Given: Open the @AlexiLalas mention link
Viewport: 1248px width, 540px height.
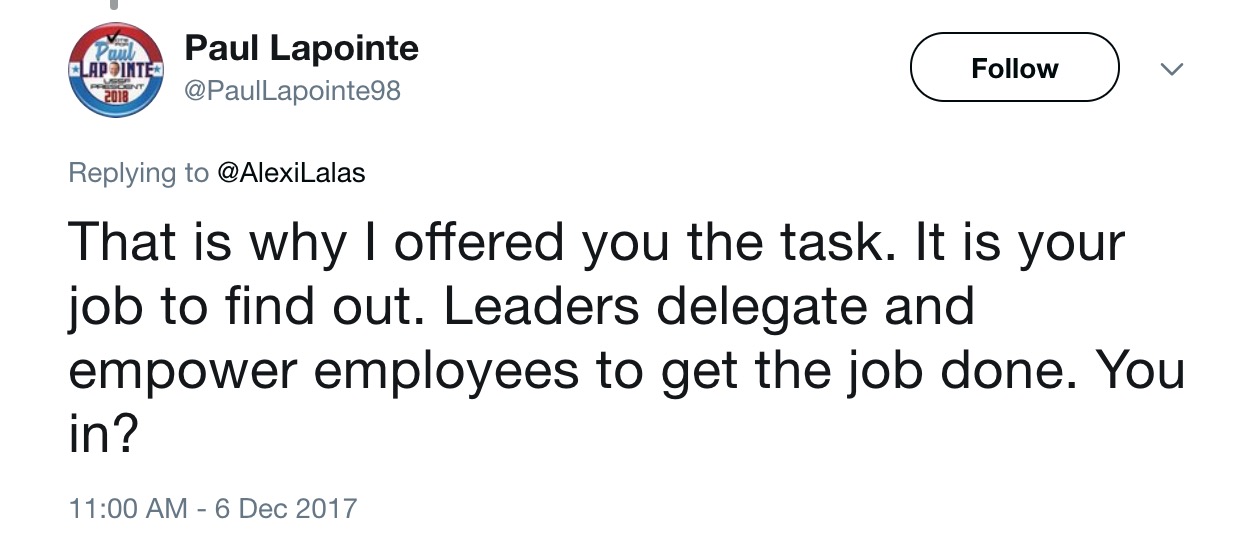Looking at the screenshot, I should (x=291, y=173).
